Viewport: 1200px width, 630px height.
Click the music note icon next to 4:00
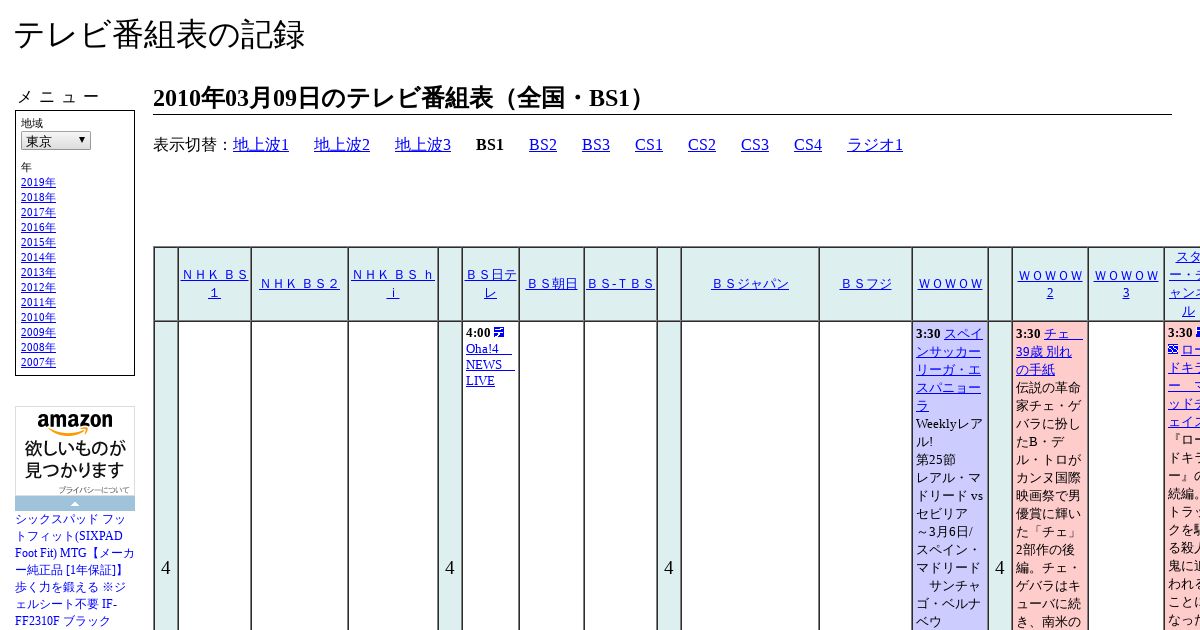point(499,332)
